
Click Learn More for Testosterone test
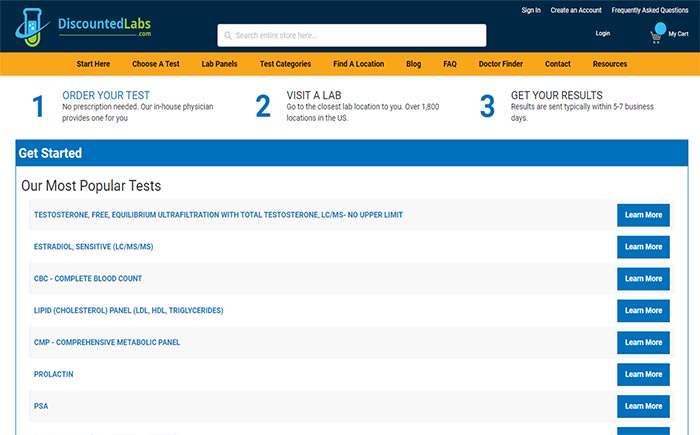click(643, 215)
